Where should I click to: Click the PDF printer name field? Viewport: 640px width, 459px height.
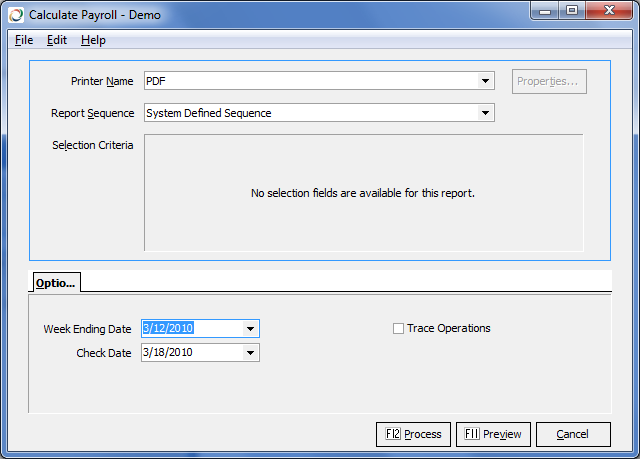(310, 81)
